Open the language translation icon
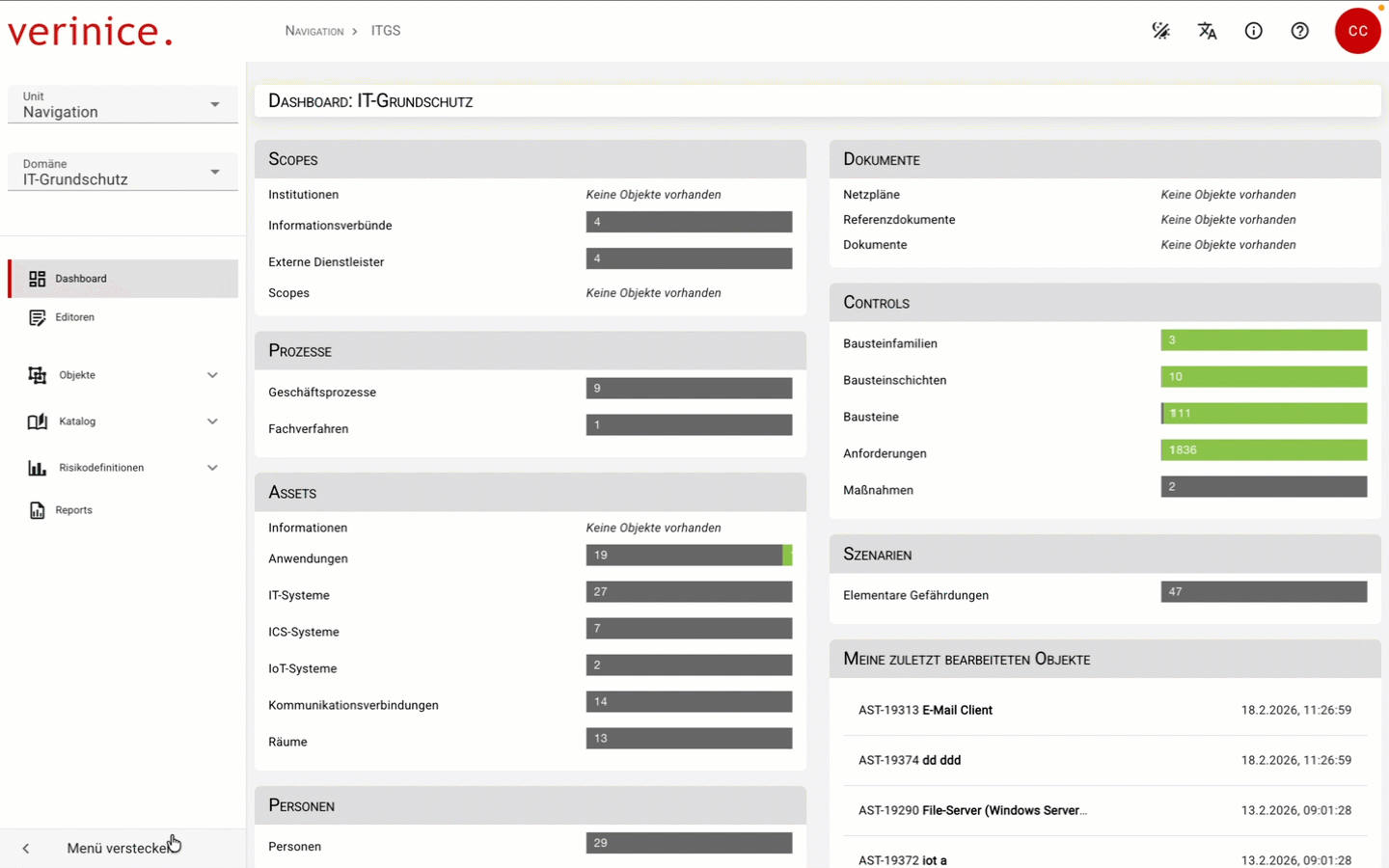This screenshot has width=1389, height=868. pos(1208,31)
